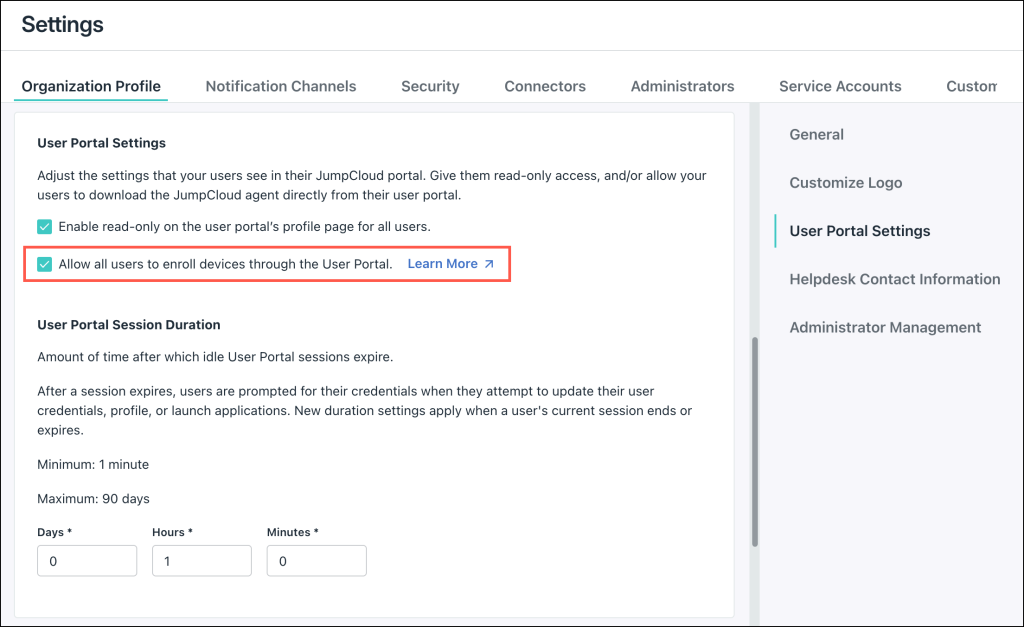The height and width of the screenshot is (627, 1024).
Task: Click the Minutes input field
Action: [x=317, y=561]
